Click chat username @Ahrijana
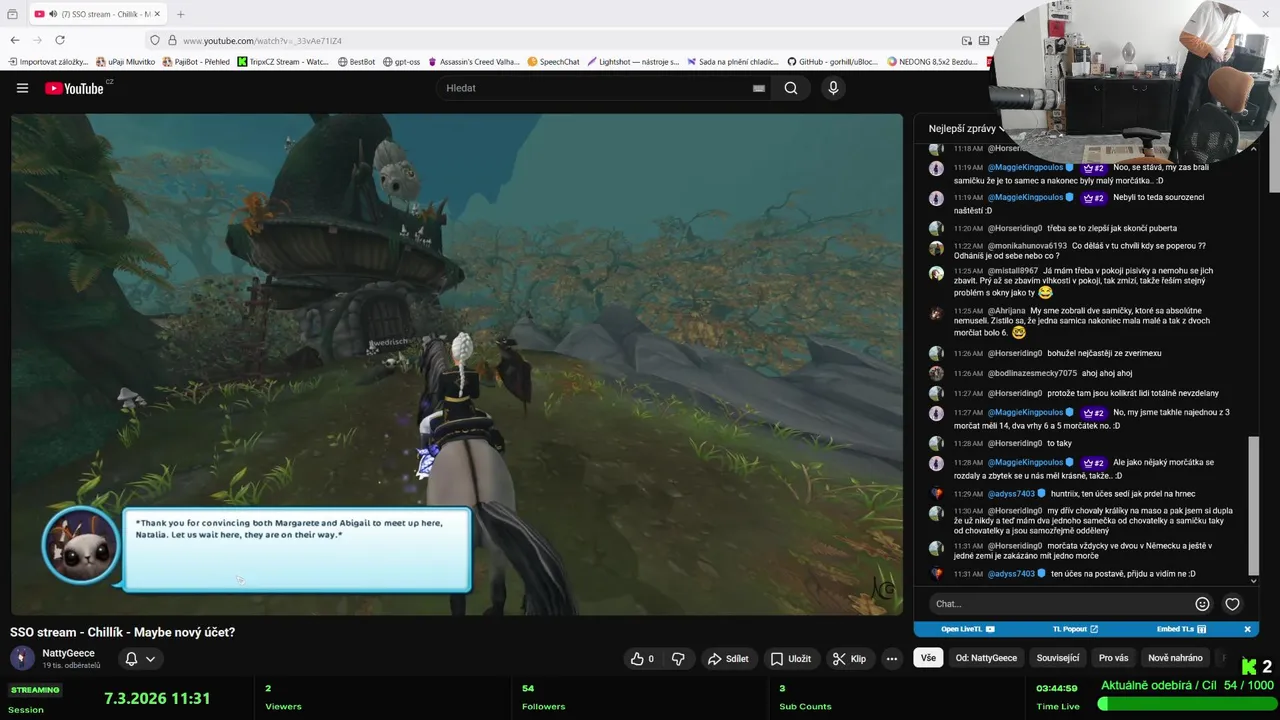The image size is (1280, 720). [x=1006, y=311]
